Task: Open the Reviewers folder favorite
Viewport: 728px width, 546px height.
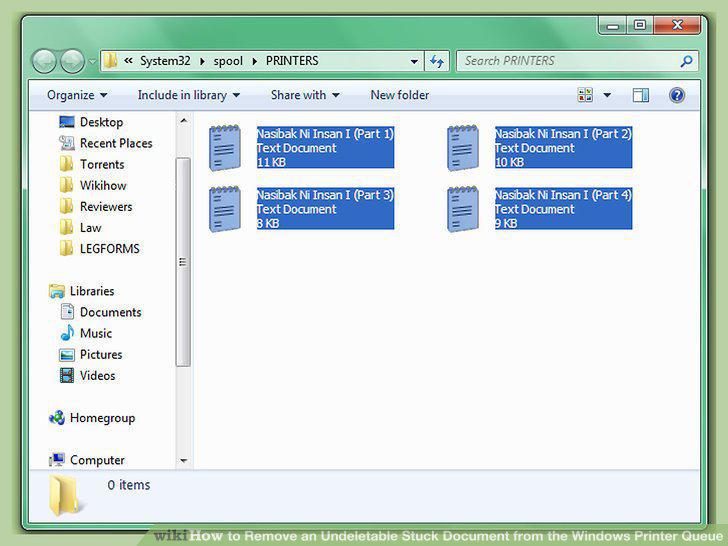Action: click(106, 207)
